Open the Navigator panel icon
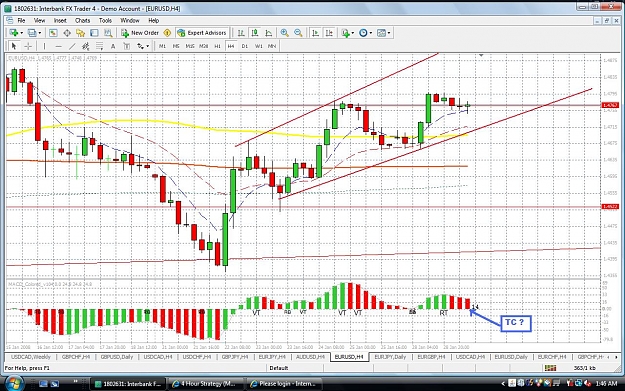 click(x=80, y=33)
